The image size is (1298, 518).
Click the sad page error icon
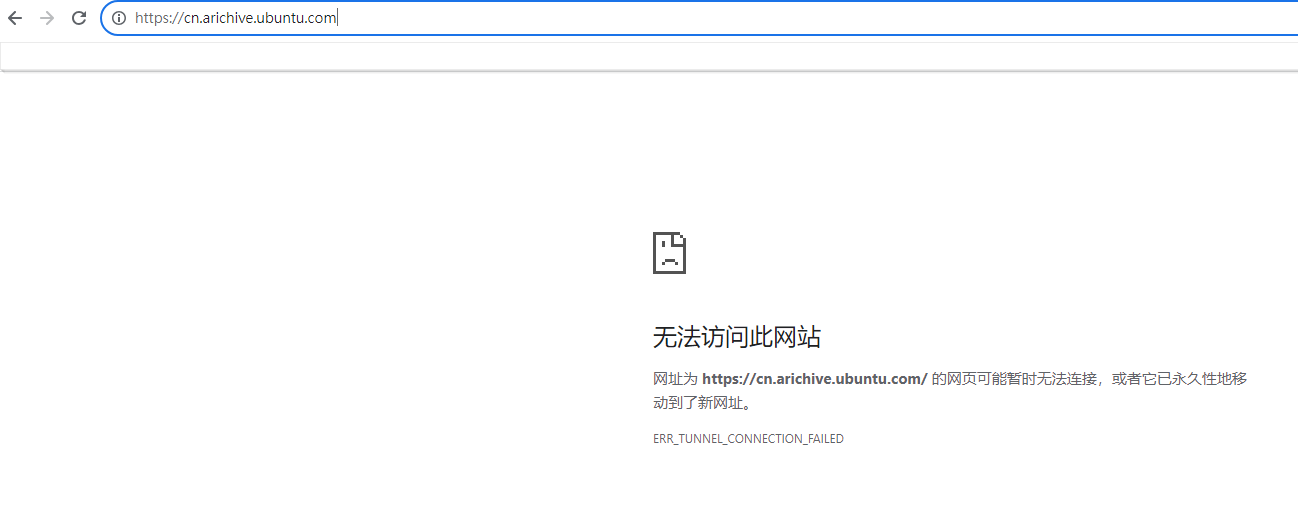tap(669, 253)
